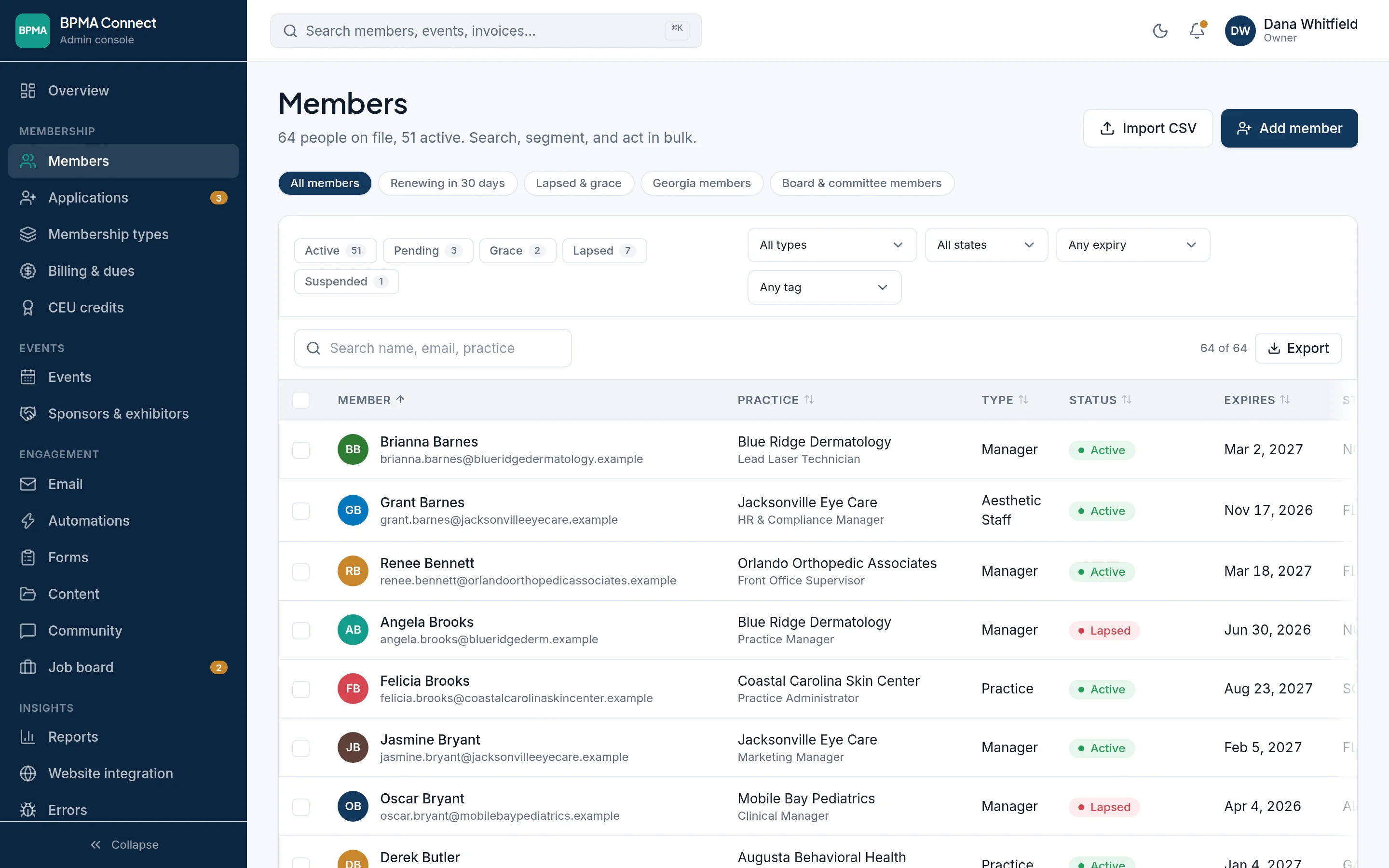The image size is (1389, 868).
Task: Click Import CSV button
Action: (1148, 128)
